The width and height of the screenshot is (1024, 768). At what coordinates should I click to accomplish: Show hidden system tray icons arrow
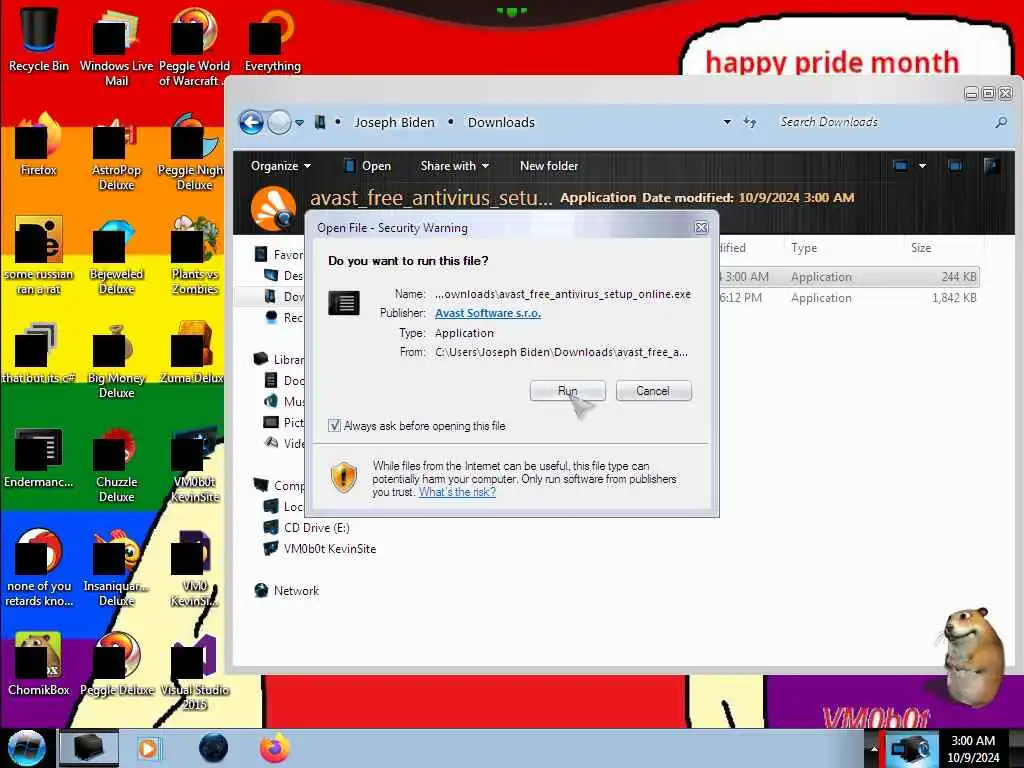point(873,748)
